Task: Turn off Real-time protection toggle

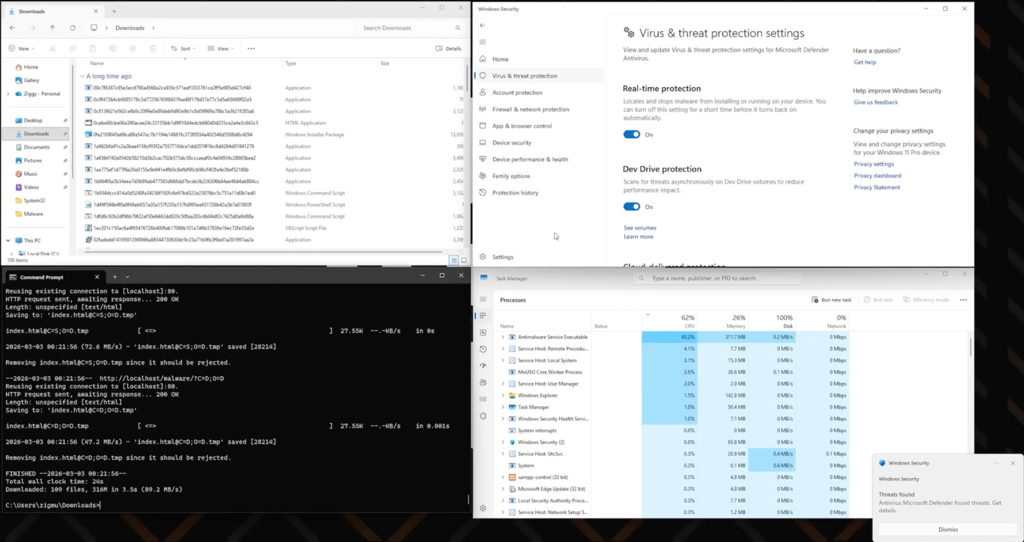Action: [x=632, y=135]
